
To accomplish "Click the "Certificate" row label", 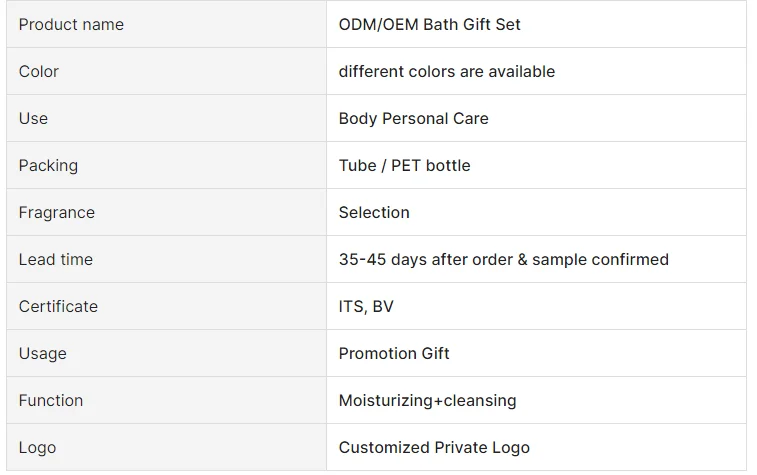I will [x=58, y=306].
